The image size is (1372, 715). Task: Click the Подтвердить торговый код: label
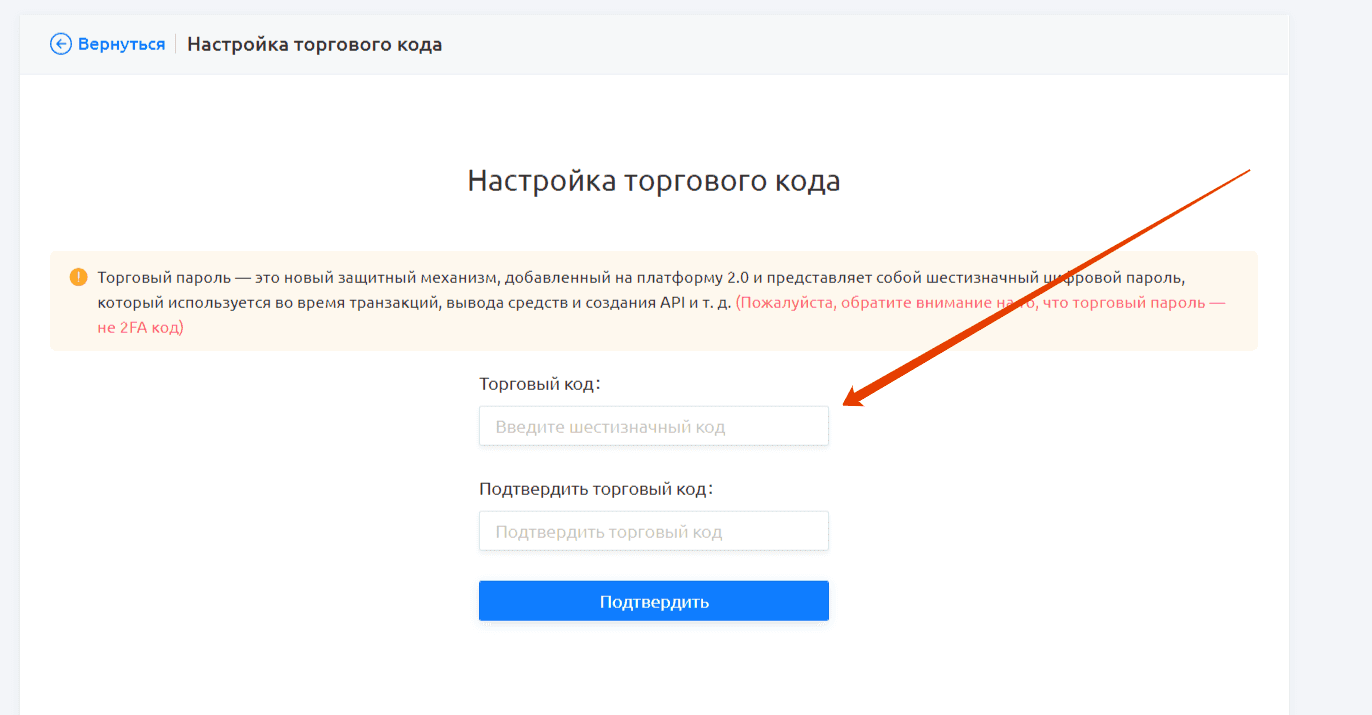tap(597, 489)
